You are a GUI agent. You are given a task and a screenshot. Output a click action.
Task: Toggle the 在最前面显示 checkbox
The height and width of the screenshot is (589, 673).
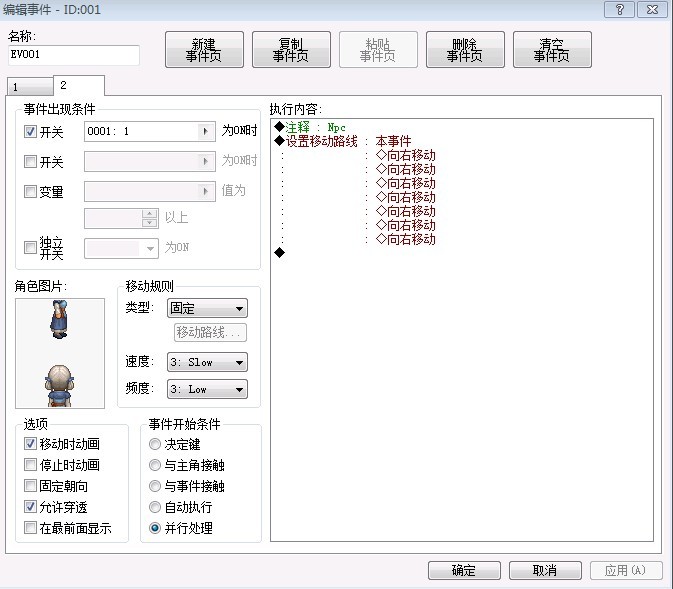coord(30,528)
